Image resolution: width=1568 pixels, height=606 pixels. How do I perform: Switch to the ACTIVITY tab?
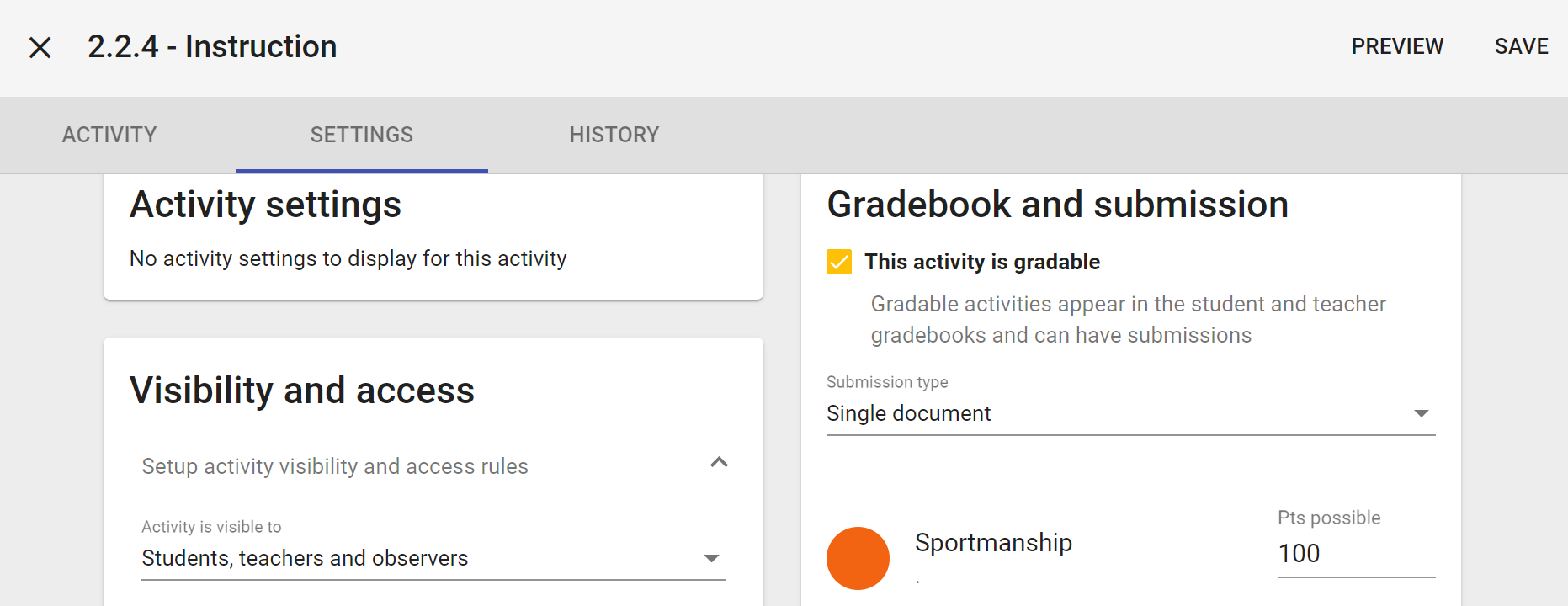coord(109,135)
